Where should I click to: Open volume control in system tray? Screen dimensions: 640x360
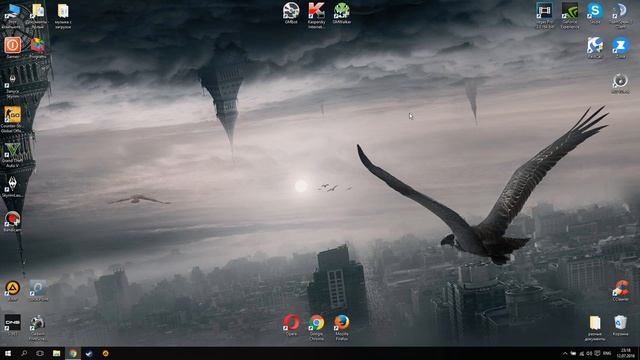click(x=589, y=353)
